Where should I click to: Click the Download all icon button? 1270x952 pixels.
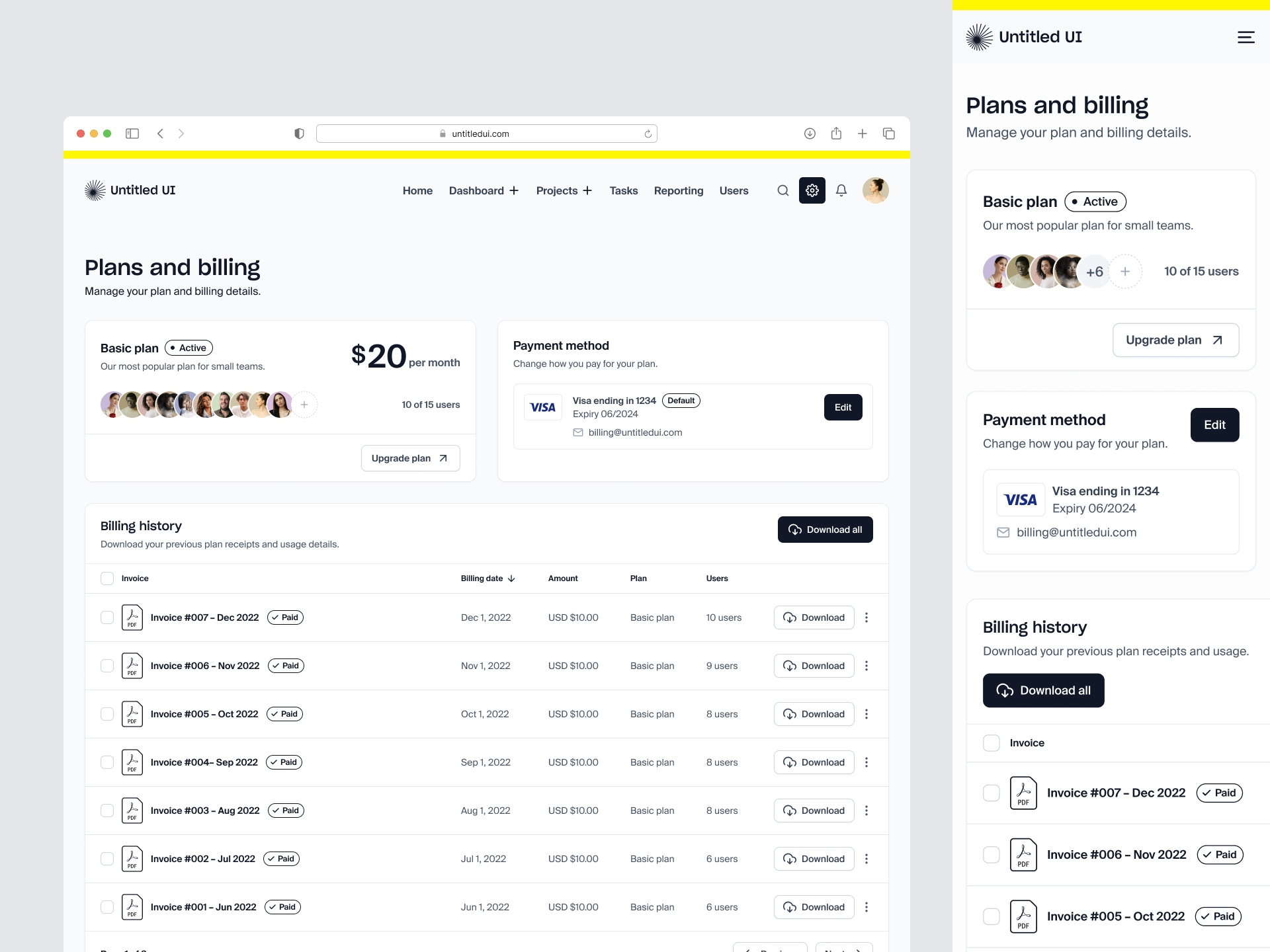tap(794, 530)
